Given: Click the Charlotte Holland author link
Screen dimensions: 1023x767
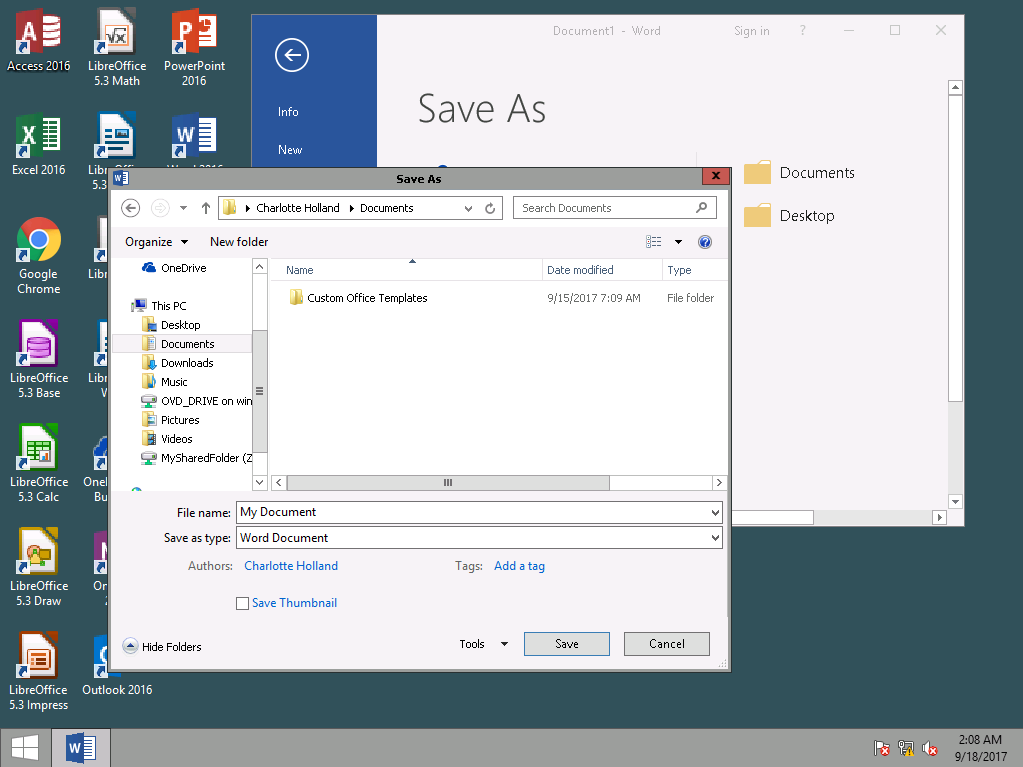Looking at the screenshot, I should click(291, 565).
